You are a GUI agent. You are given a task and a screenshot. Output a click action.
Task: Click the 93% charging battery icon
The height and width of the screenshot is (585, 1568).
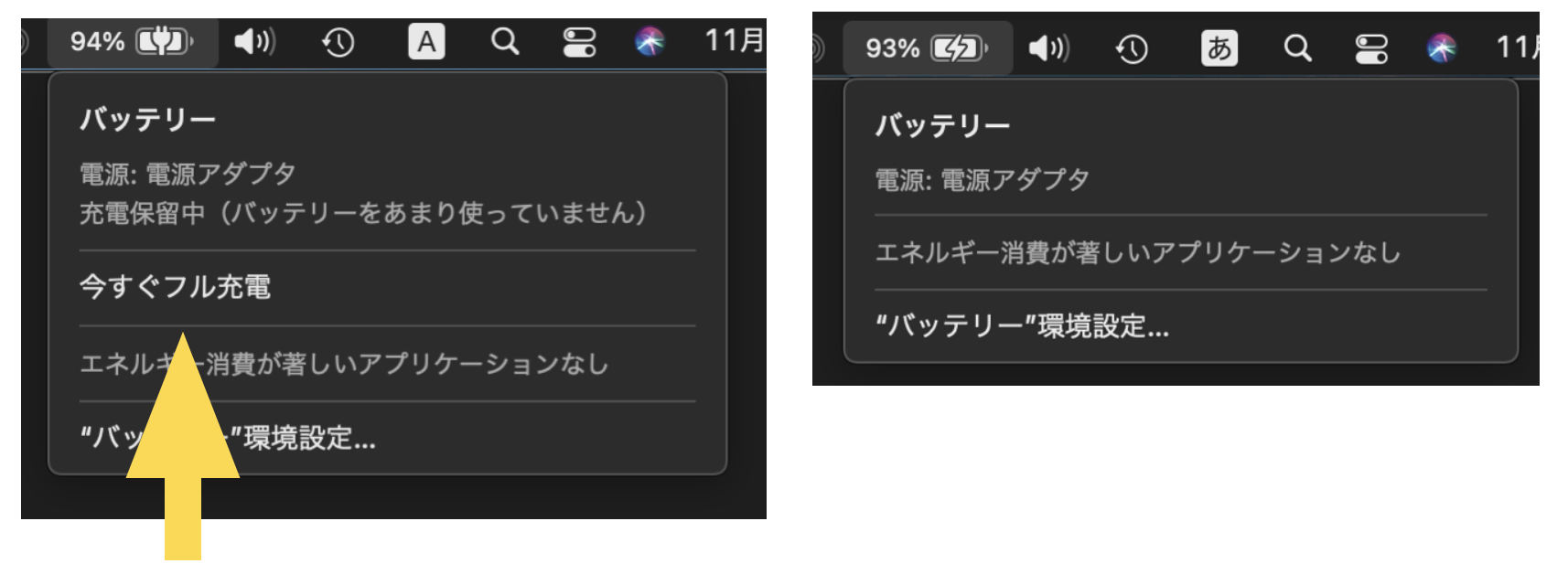pos(926,48)
